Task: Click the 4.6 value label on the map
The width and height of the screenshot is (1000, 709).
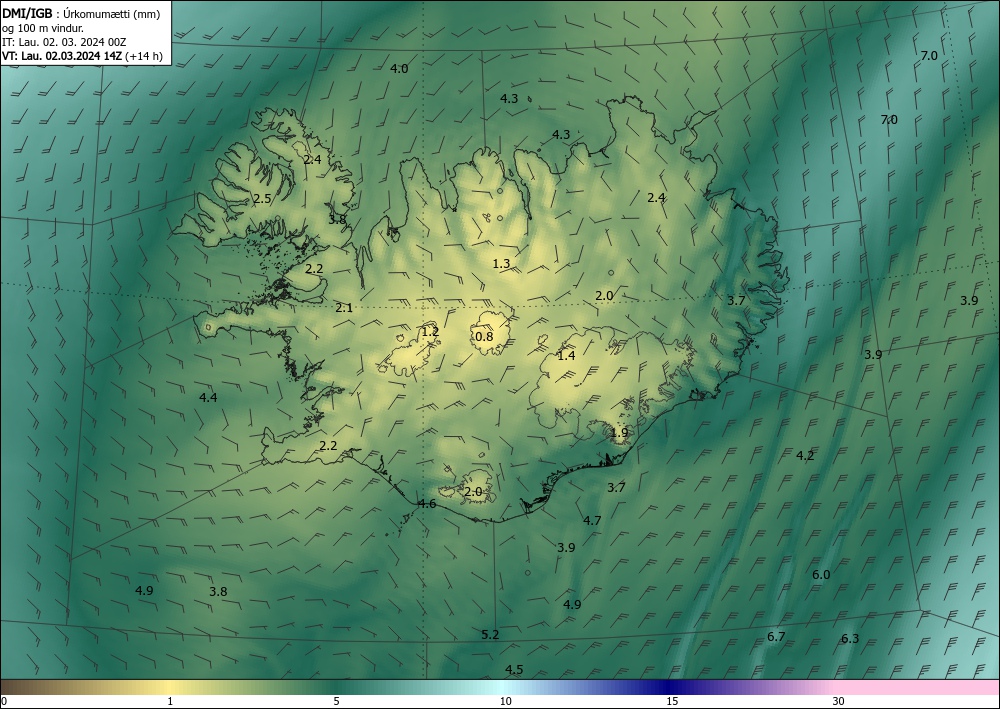Action: click(427, 504)
